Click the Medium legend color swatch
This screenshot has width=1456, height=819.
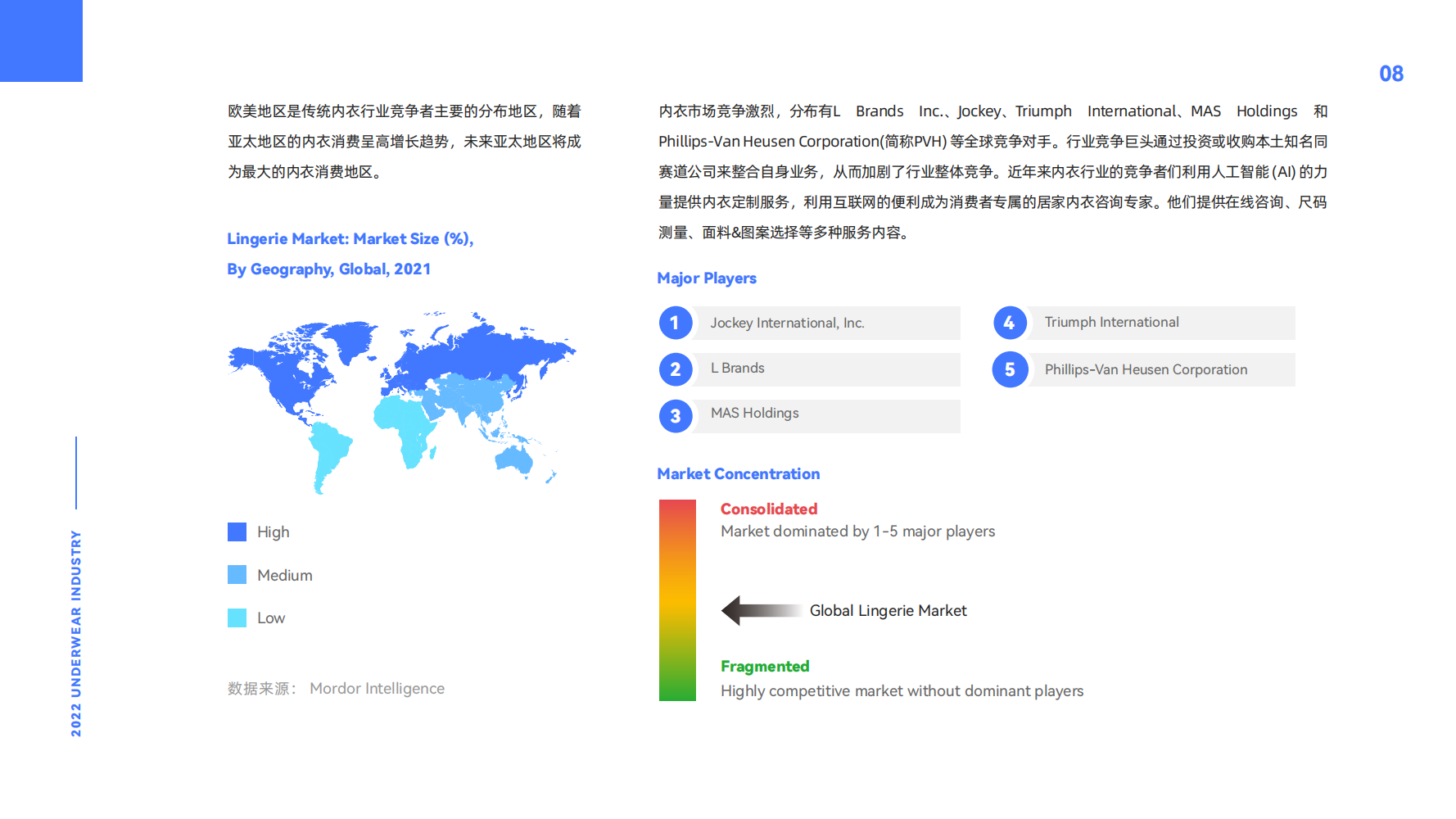click(x=237, y=575)
